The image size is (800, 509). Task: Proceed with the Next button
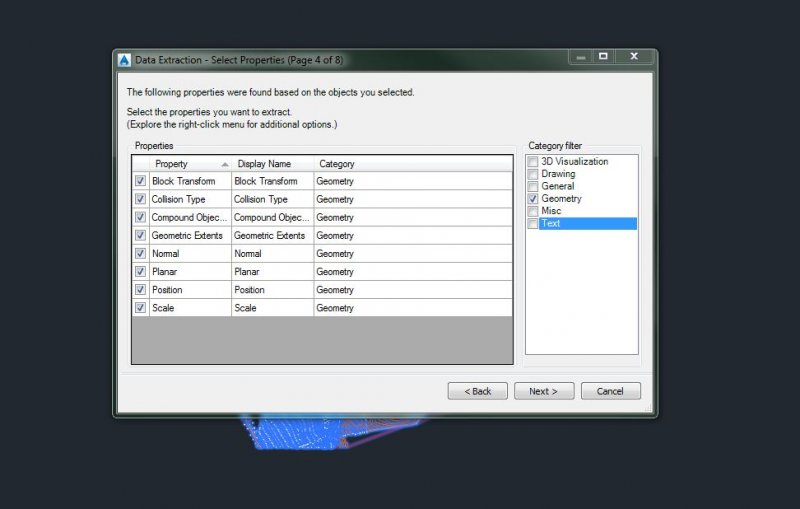point(544,391)
